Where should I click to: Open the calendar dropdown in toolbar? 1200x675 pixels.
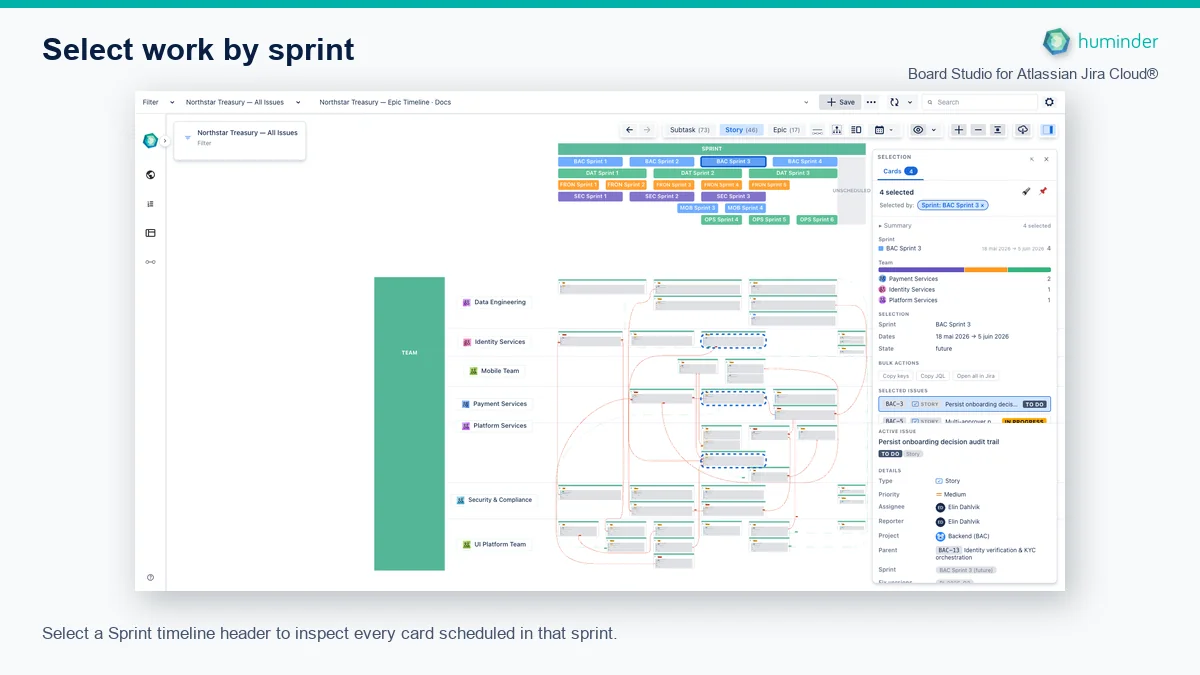pos(884,130)
